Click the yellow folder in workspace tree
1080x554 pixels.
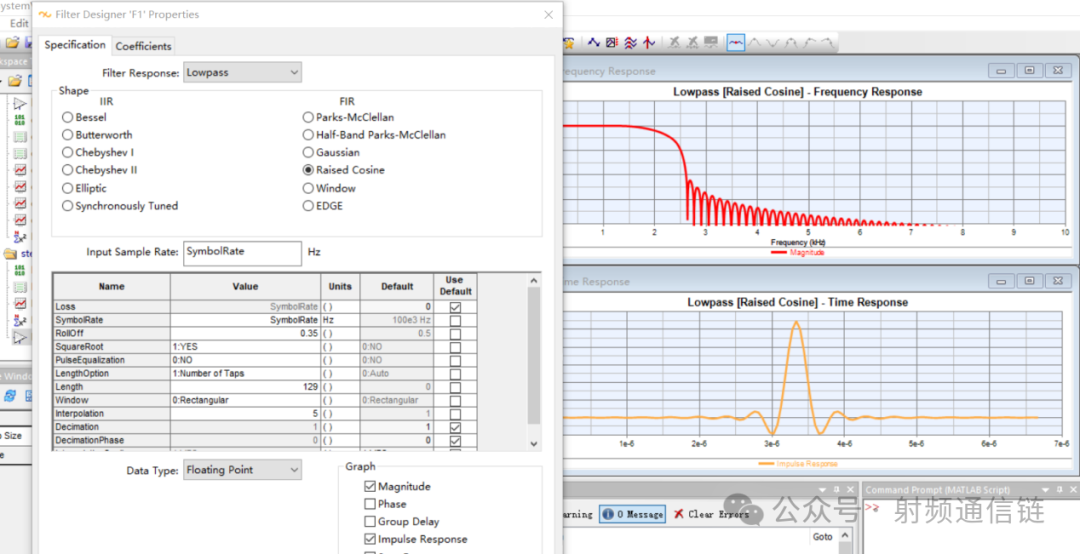(10, 254)
